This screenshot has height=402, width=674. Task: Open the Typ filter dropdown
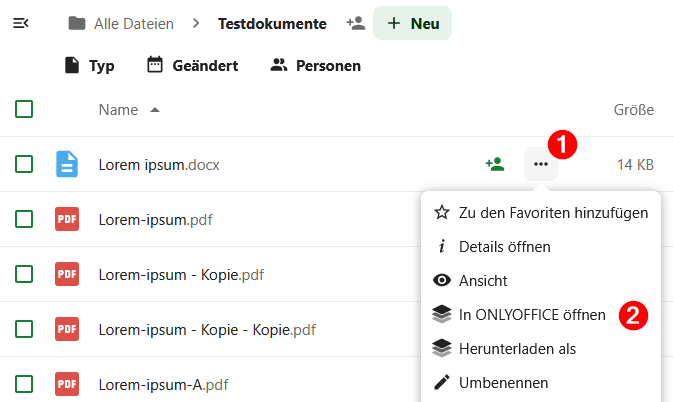89,66
